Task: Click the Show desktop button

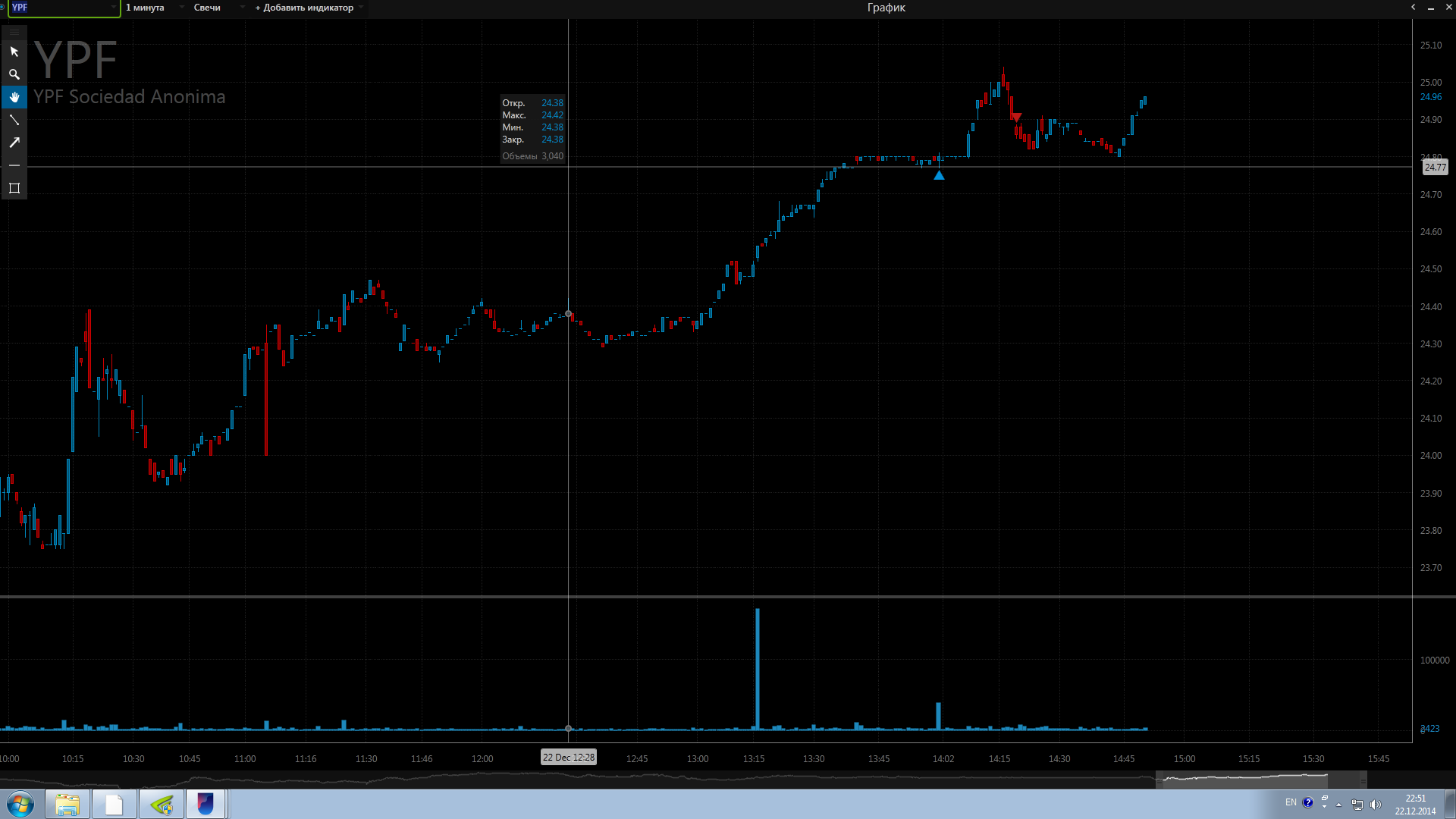Action: tap(1451, 805)
